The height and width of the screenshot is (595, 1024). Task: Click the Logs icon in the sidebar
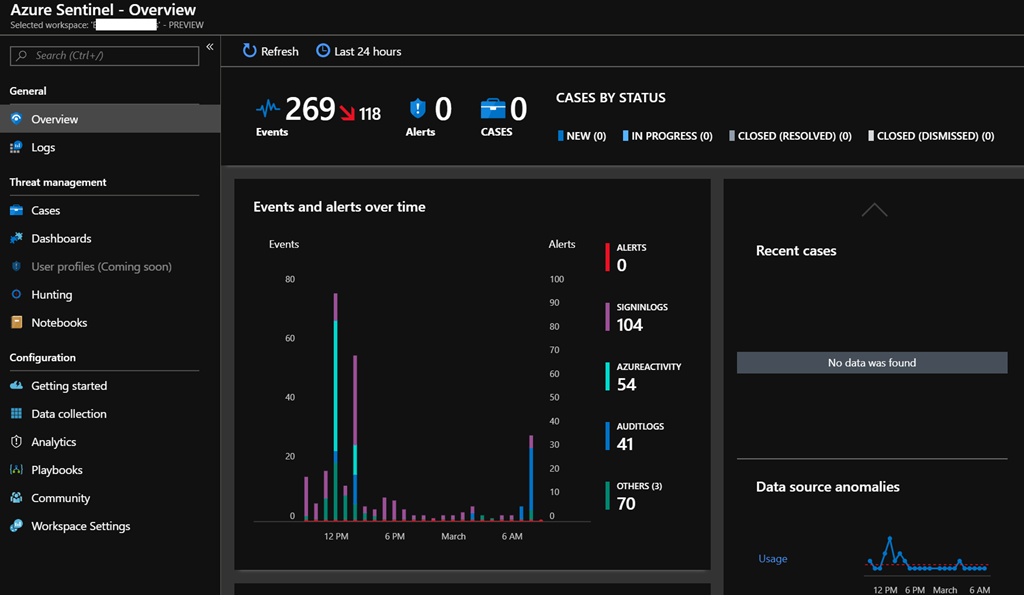tap(16, 147)
